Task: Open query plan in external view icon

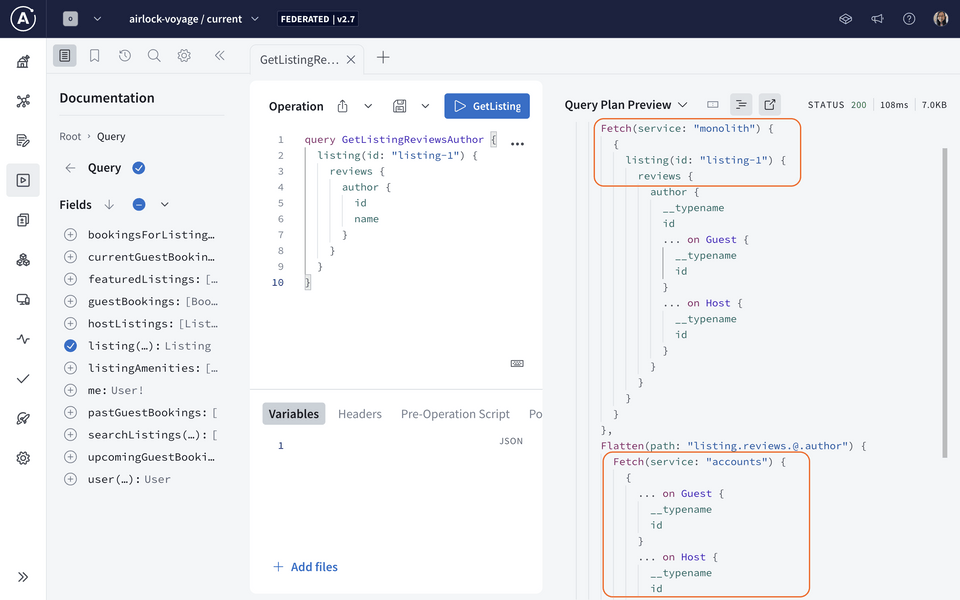Action: click(x=769, y=104)
